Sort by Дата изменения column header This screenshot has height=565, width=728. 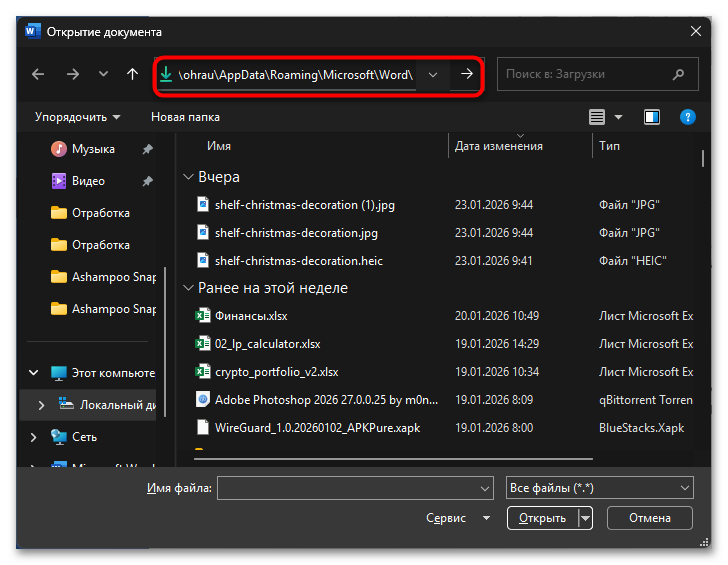point(498,146)
